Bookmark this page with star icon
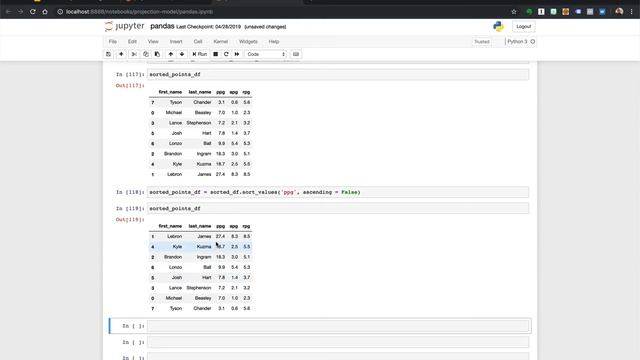The width and height of the screenshot is (640, 360). pos(514,12)
